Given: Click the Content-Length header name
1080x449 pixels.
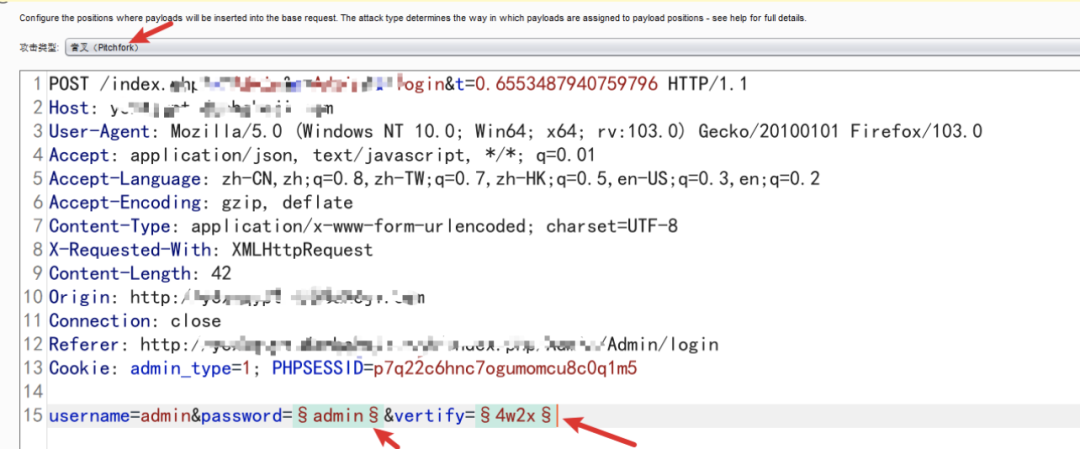Looking at the screenshot, I should [121, 273].
